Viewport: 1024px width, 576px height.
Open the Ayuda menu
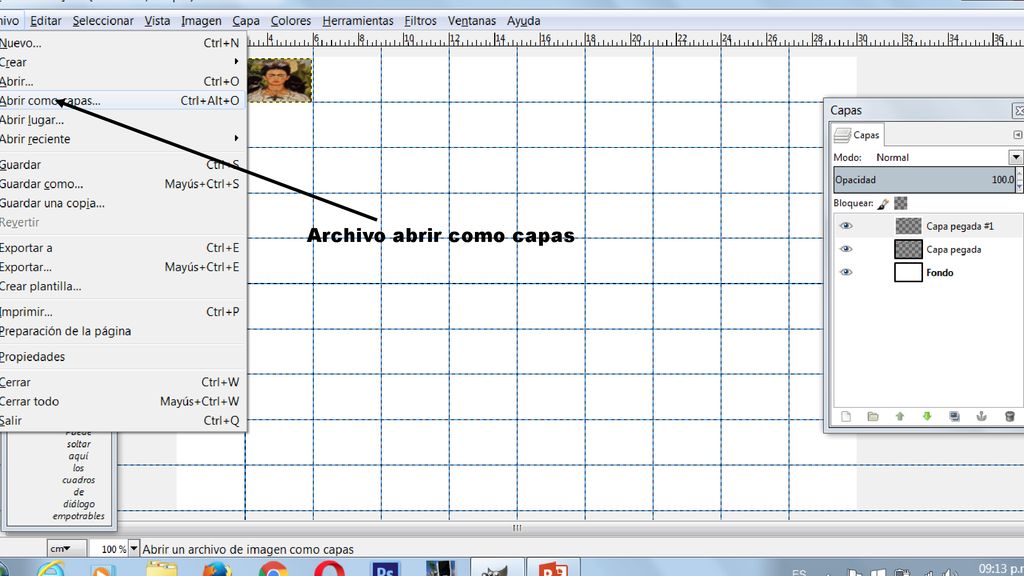click(524, 21)
